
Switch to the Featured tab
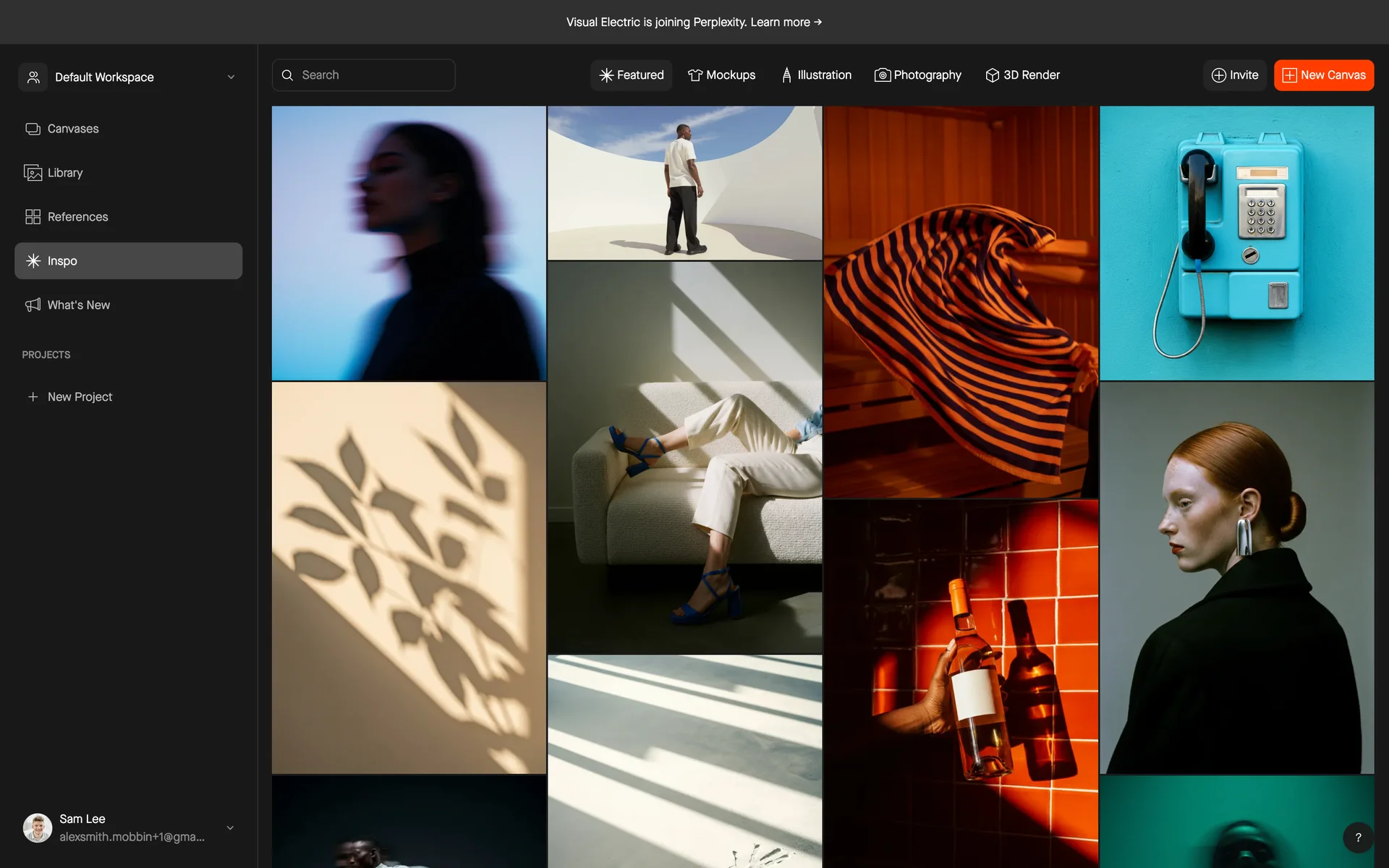pos(632,75)
